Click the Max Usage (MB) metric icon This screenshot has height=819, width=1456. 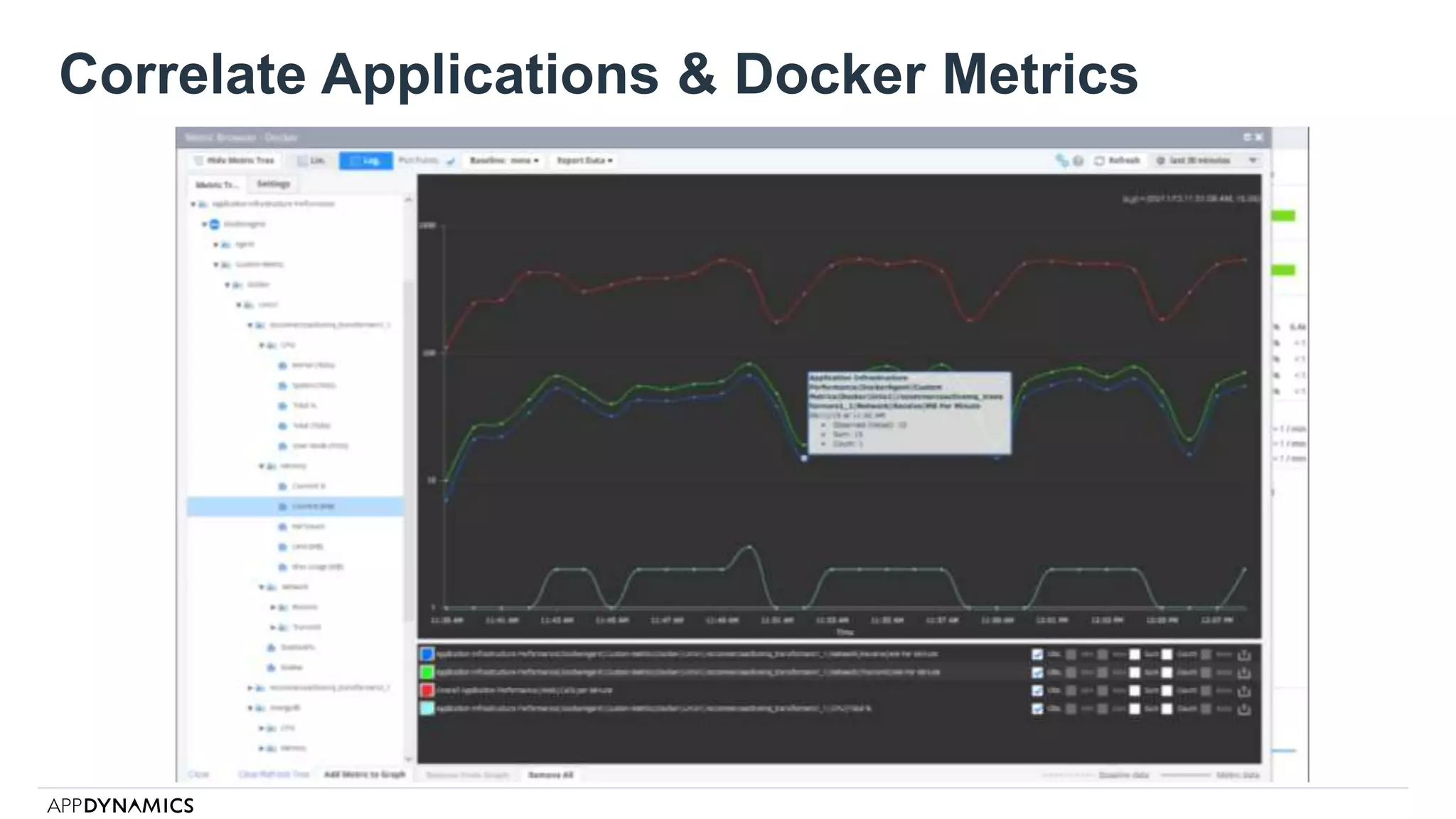pyautogui.click(x=282, y=567)
